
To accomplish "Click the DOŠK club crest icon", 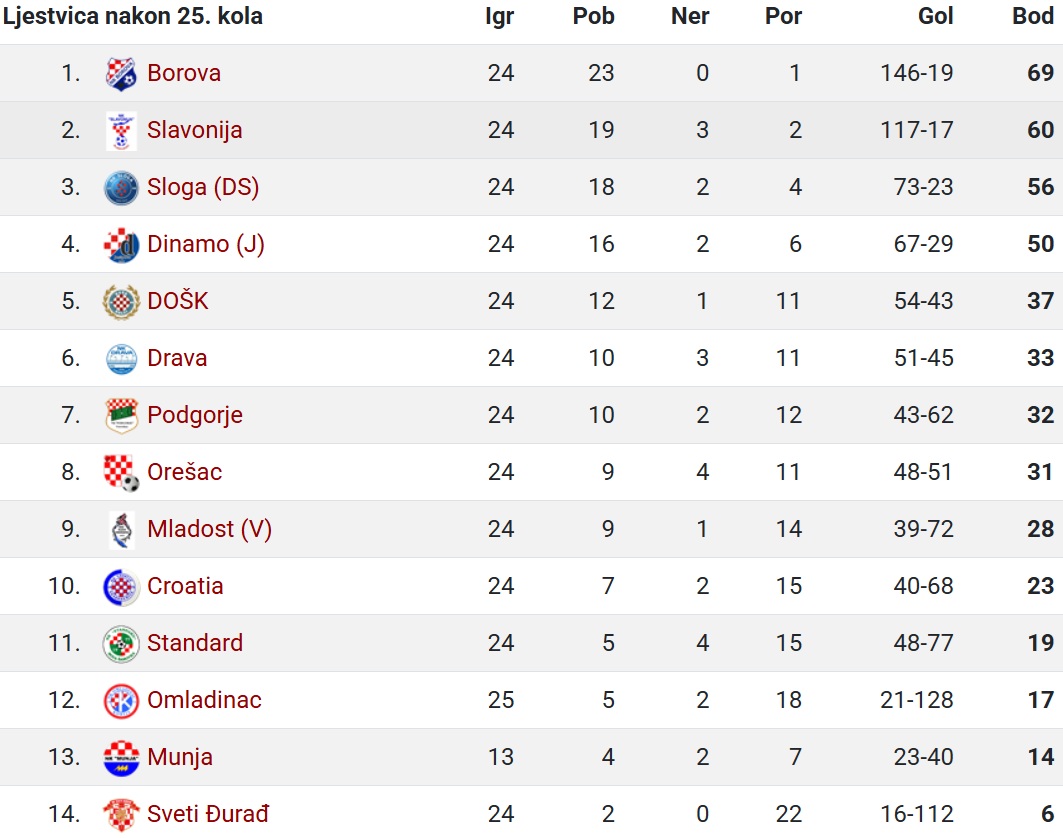I will (x=121, y=302).
